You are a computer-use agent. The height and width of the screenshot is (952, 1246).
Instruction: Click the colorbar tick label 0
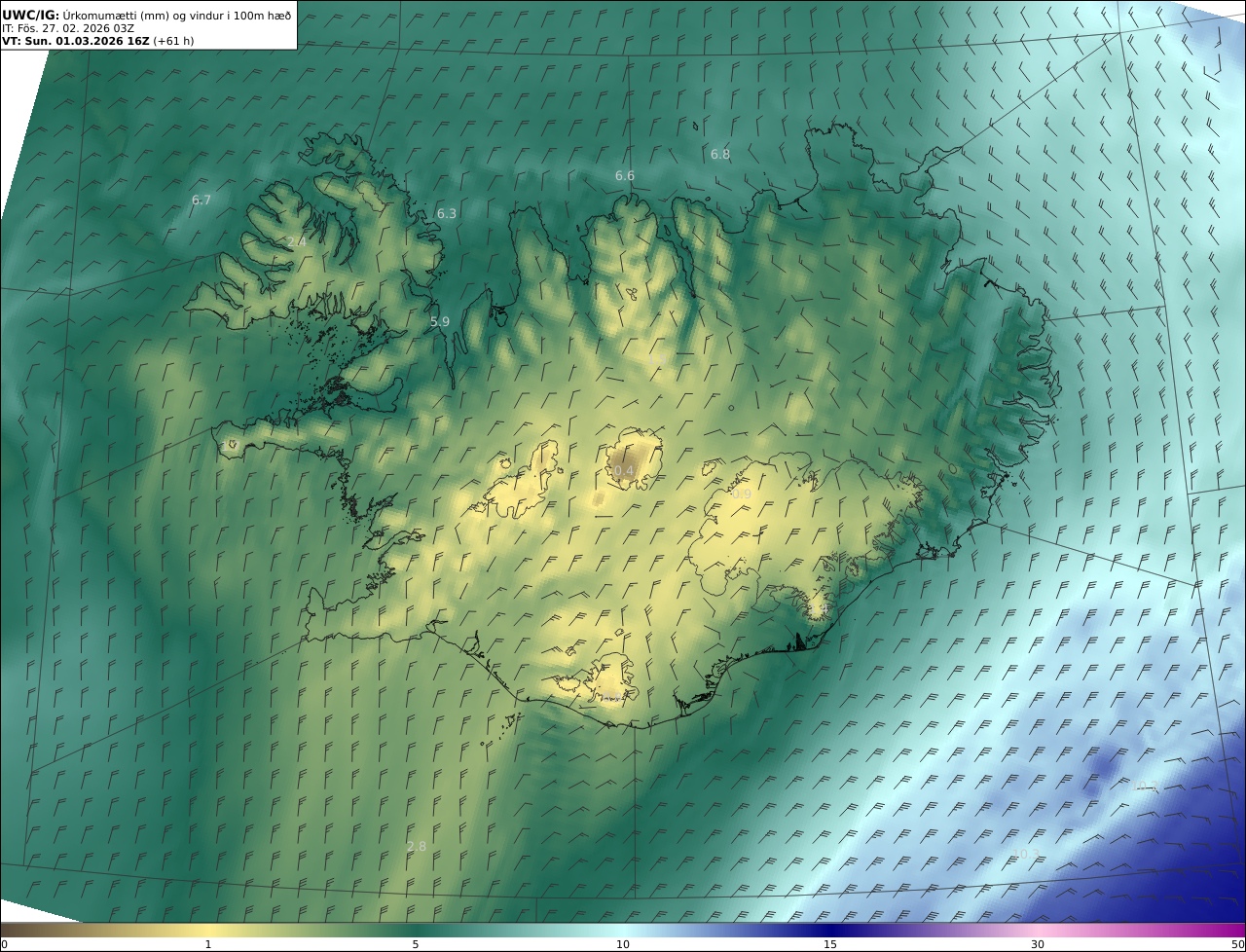pos(4,944)
